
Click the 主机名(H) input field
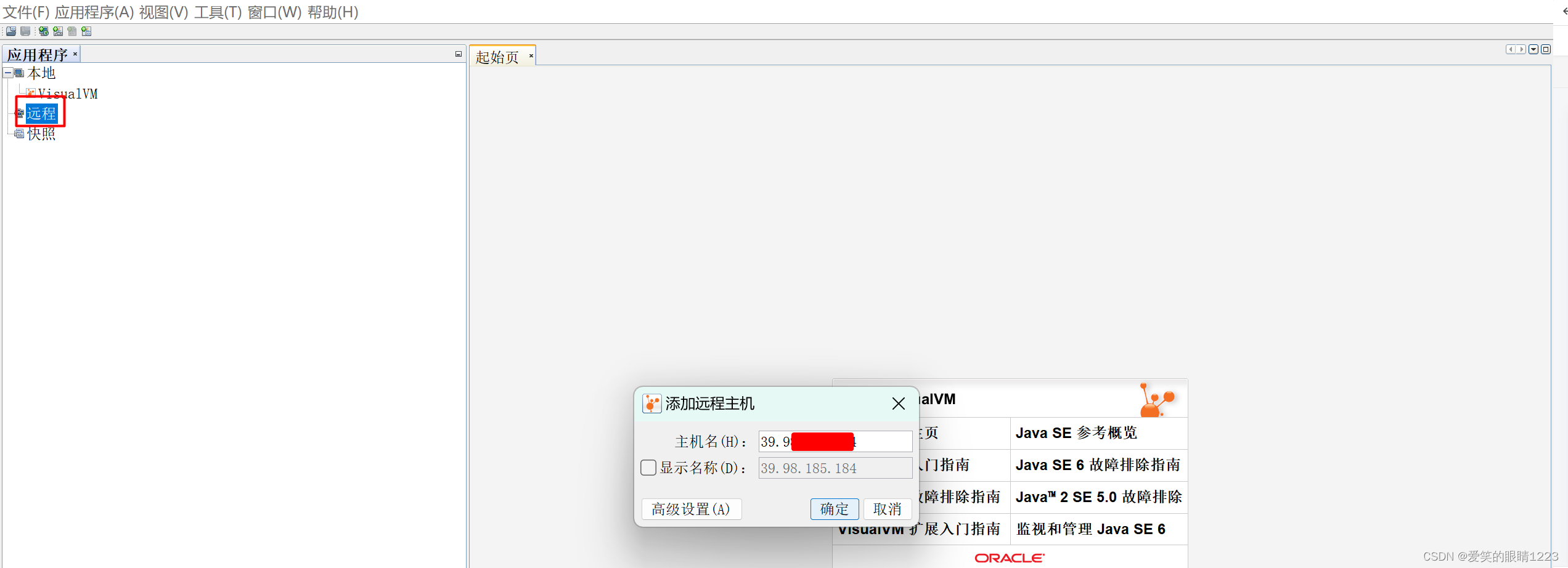click(x=835, y=442)
